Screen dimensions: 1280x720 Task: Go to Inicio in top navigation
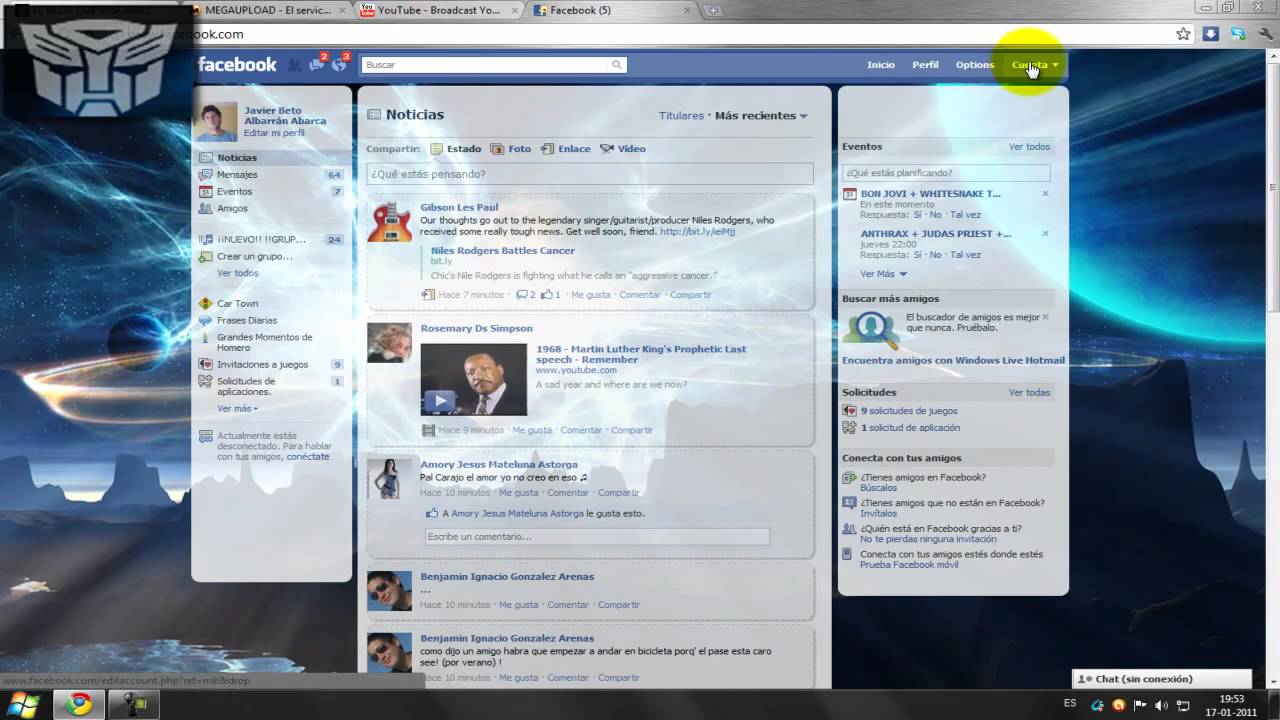(x=881, y=65)
